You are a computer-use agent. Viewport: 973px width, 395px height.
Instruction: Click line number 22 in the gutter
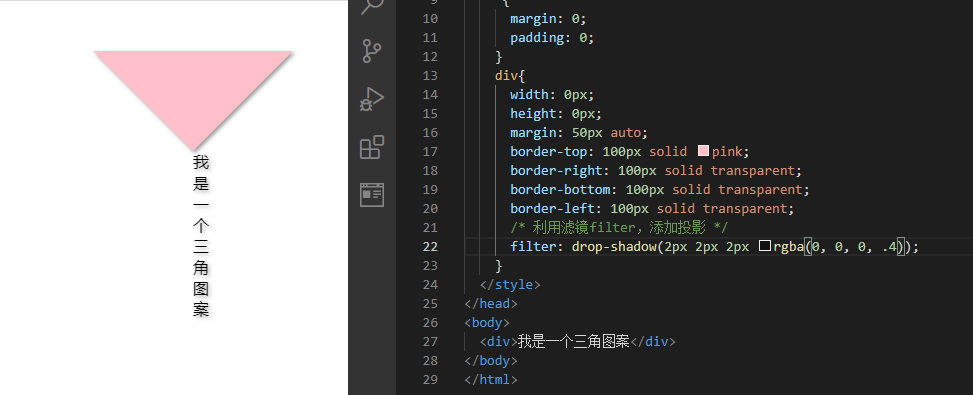[430, 247]
